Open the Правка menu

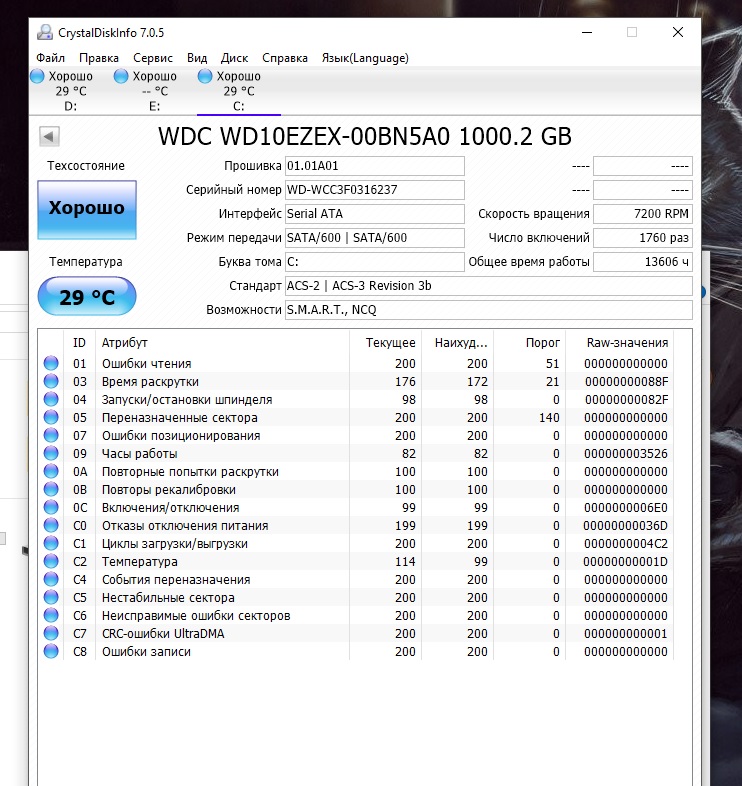point(99,58)
